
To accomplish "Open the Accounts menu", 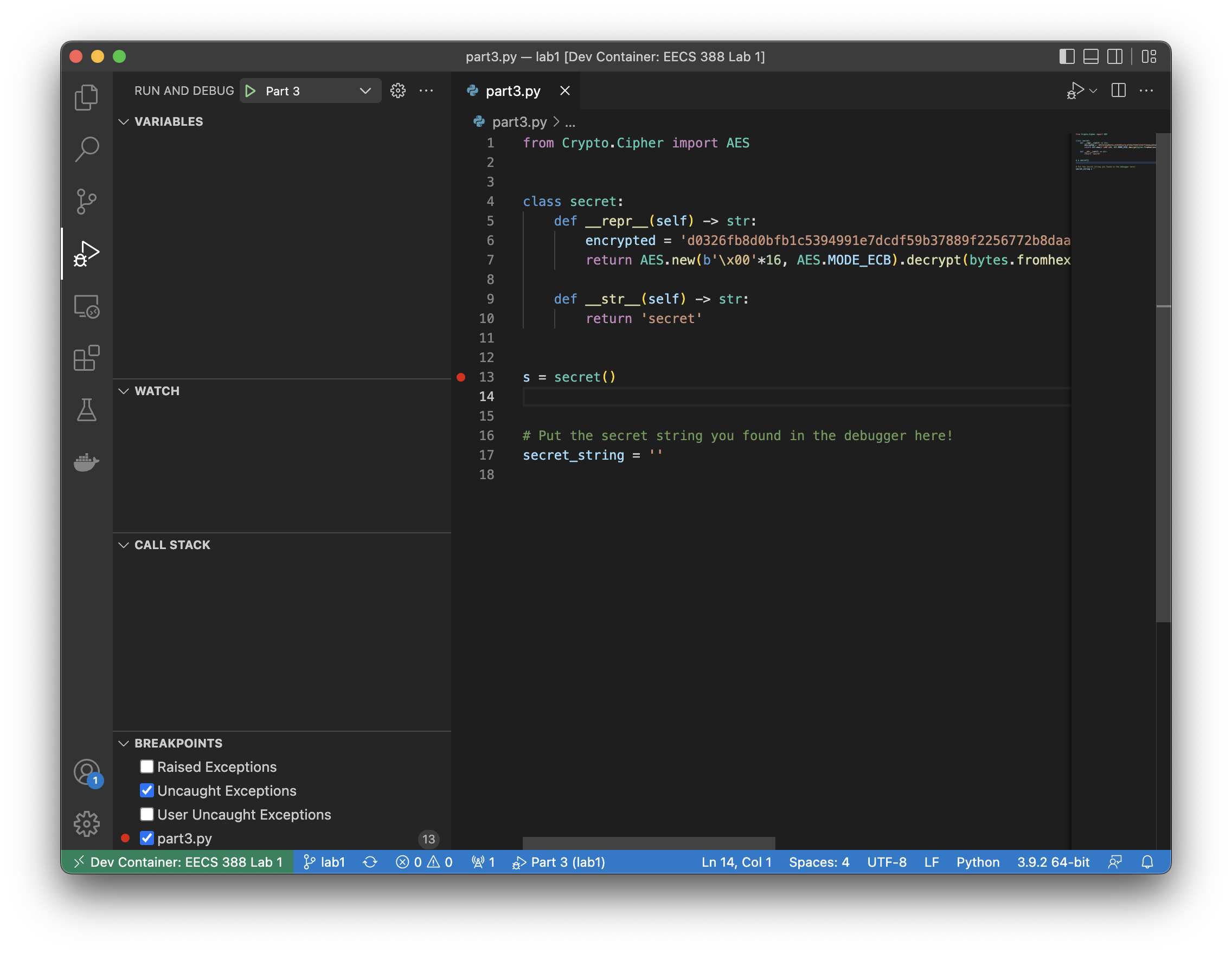I will 87,772.
